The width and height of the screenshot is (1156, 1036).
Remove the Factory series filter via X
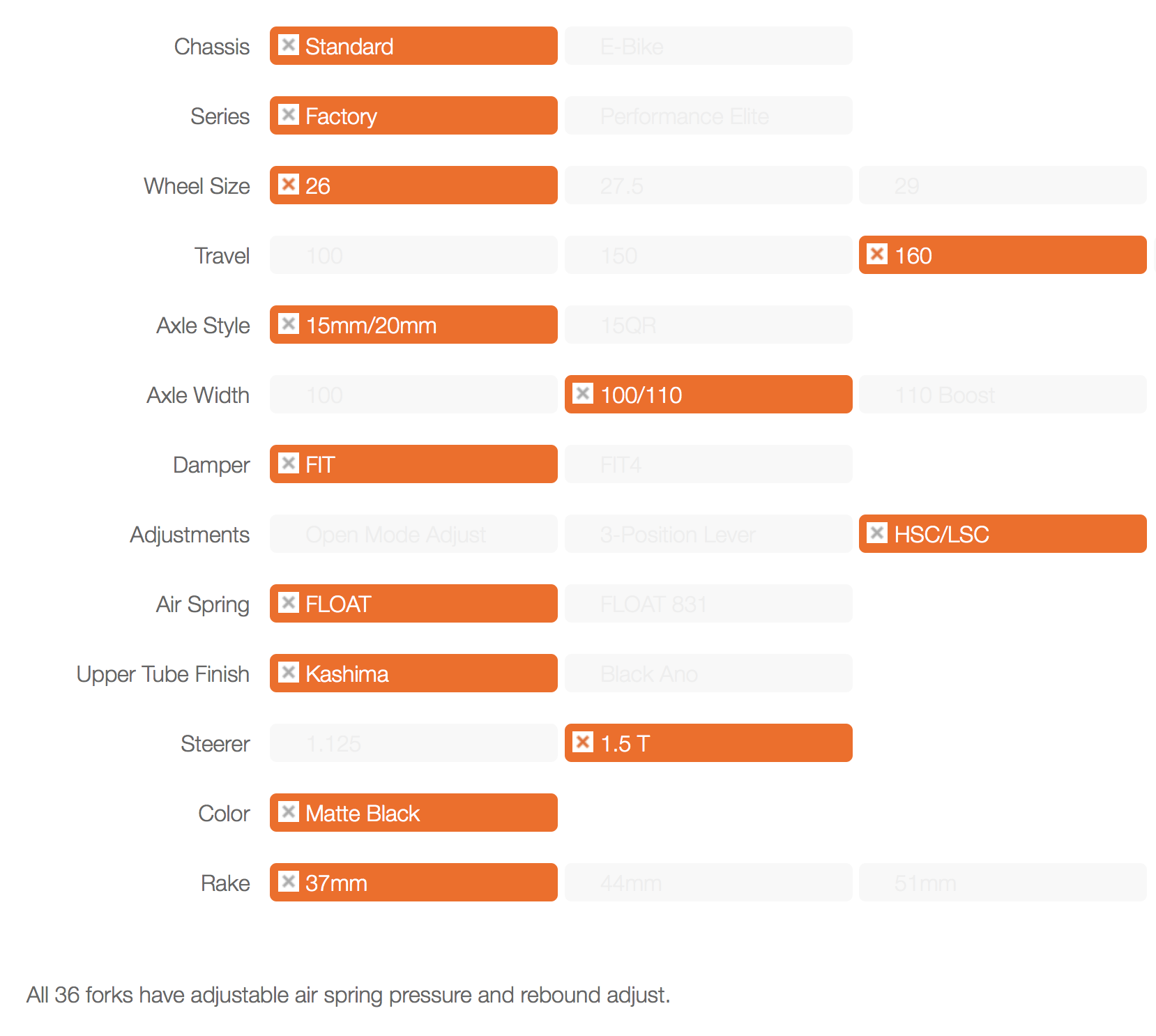289,115
